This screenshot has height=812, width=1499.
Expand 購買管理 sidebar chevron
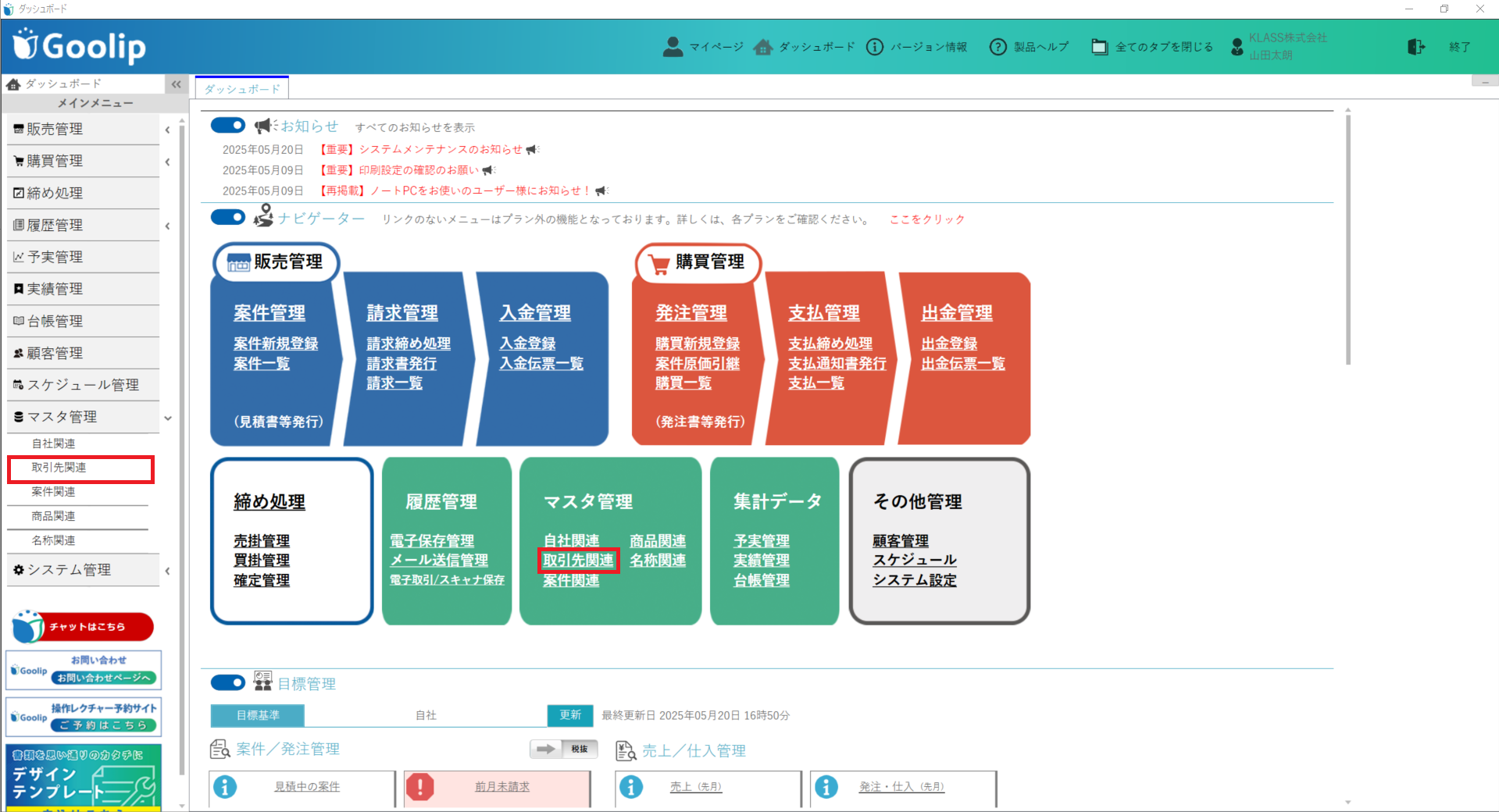point(167,162)
